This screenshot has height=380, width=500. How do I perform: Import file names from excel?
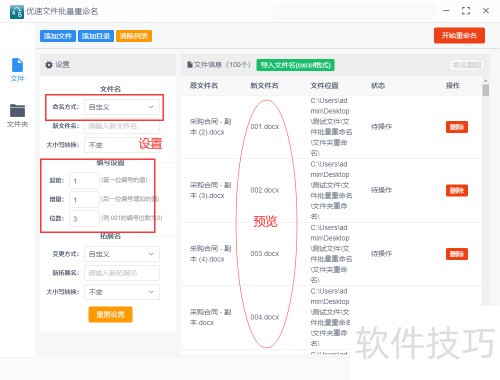tap(295, 65)
